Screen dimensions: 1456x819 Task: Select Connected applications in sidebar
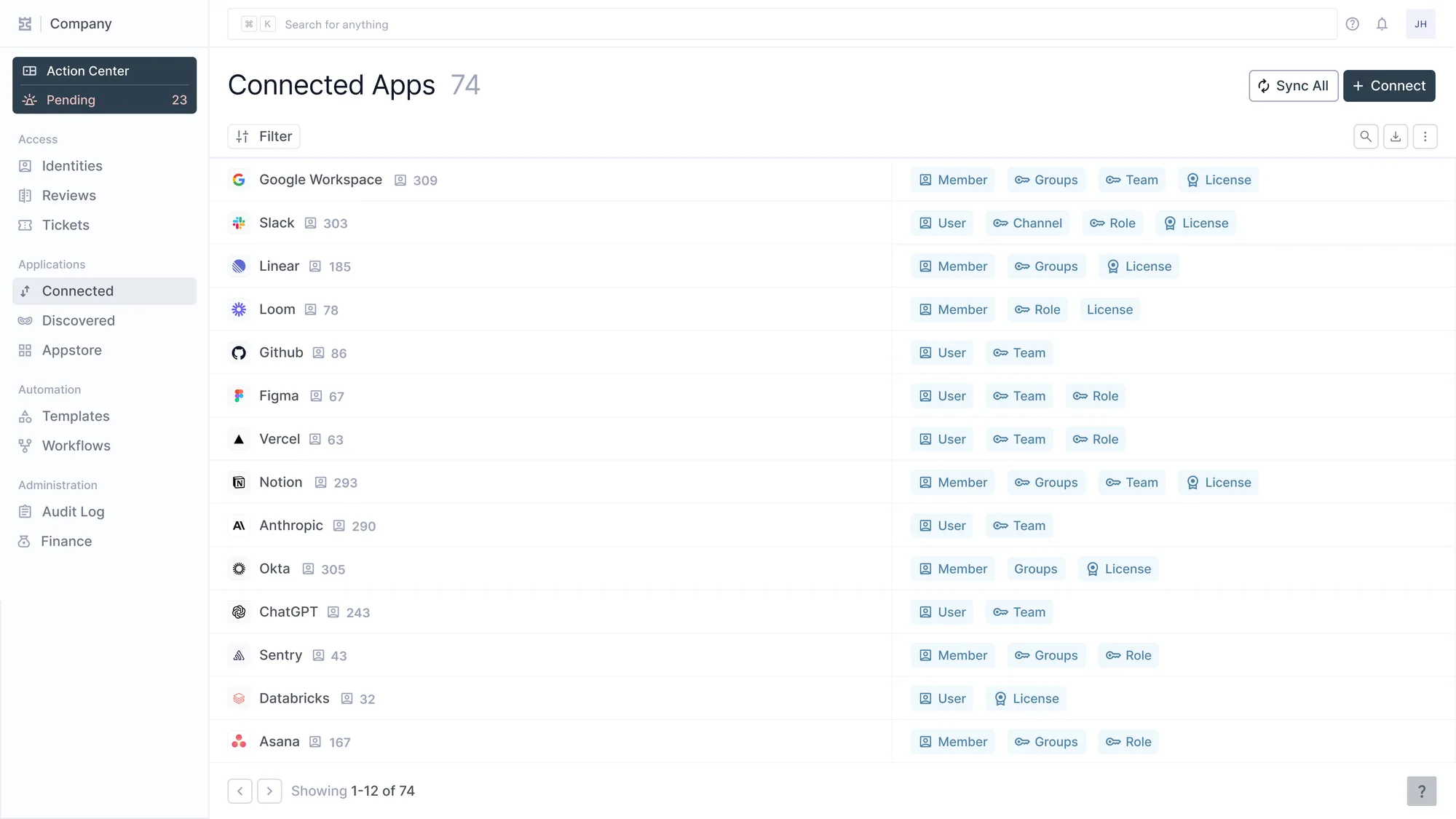tap(104, 291)
